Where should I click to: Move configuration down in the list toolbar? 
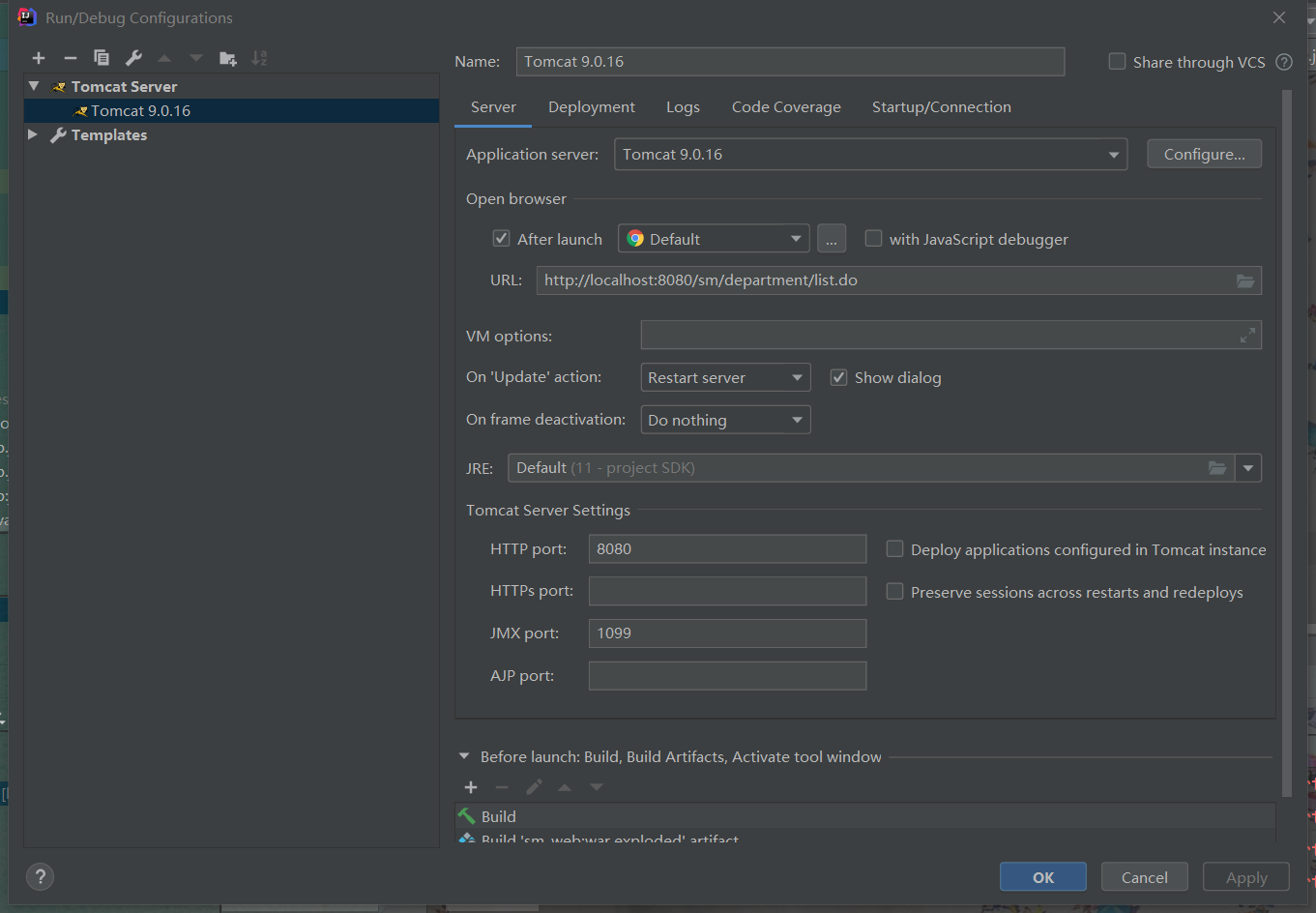pyautogui.click(x=196, y=58)
